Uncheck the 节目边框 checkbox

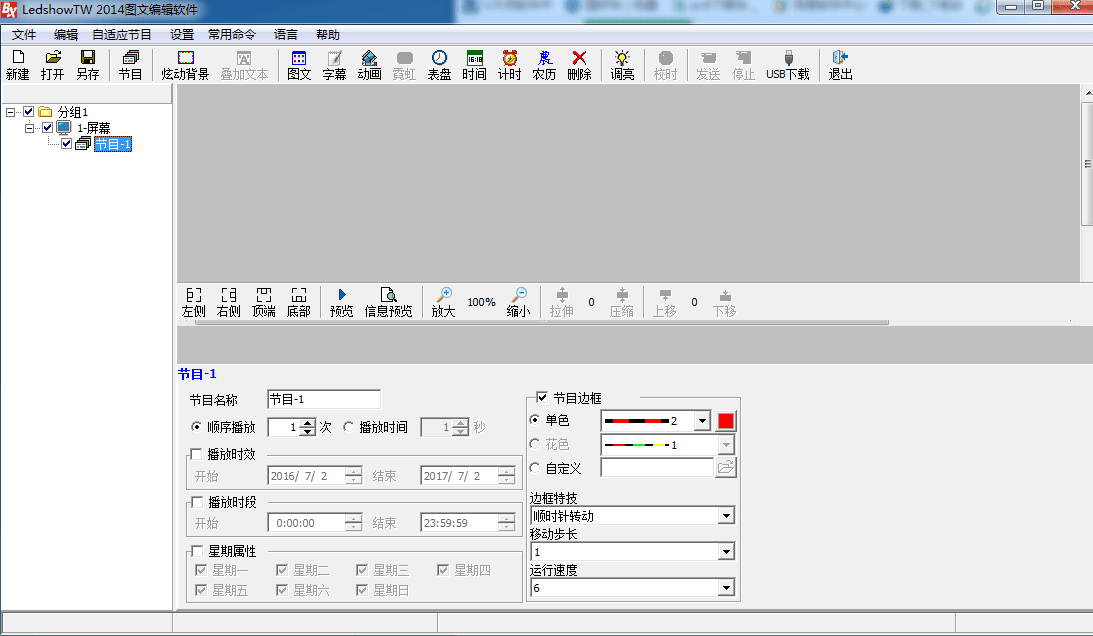pyautogui.click(x=543, y=398)
